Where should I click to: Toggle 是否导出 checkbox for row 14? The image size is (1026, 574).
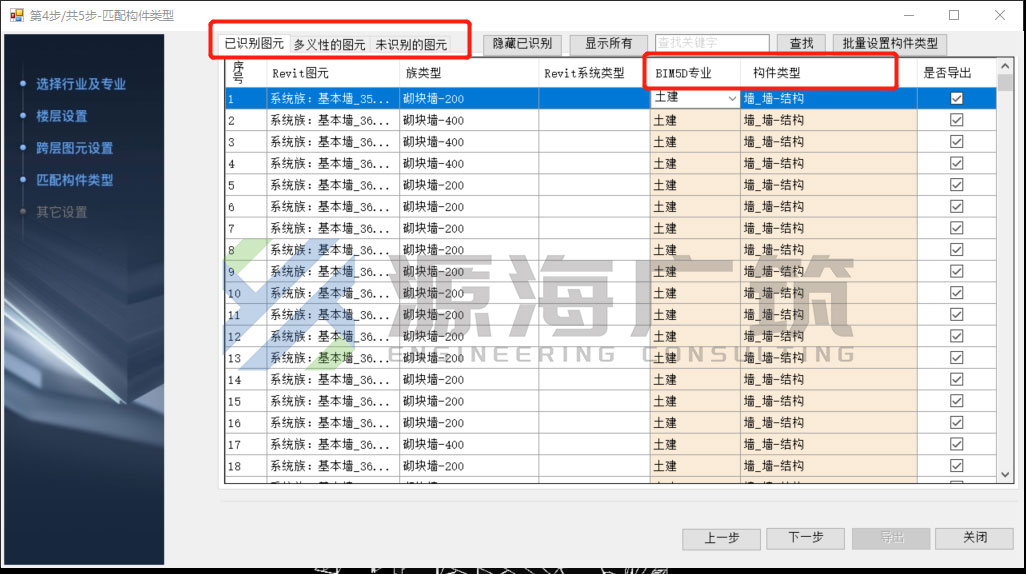coord(957,380)
